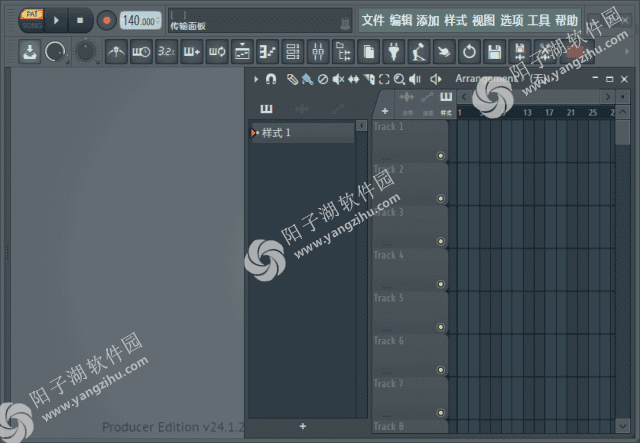Mute Track 4 with its dot

point(440,284)
